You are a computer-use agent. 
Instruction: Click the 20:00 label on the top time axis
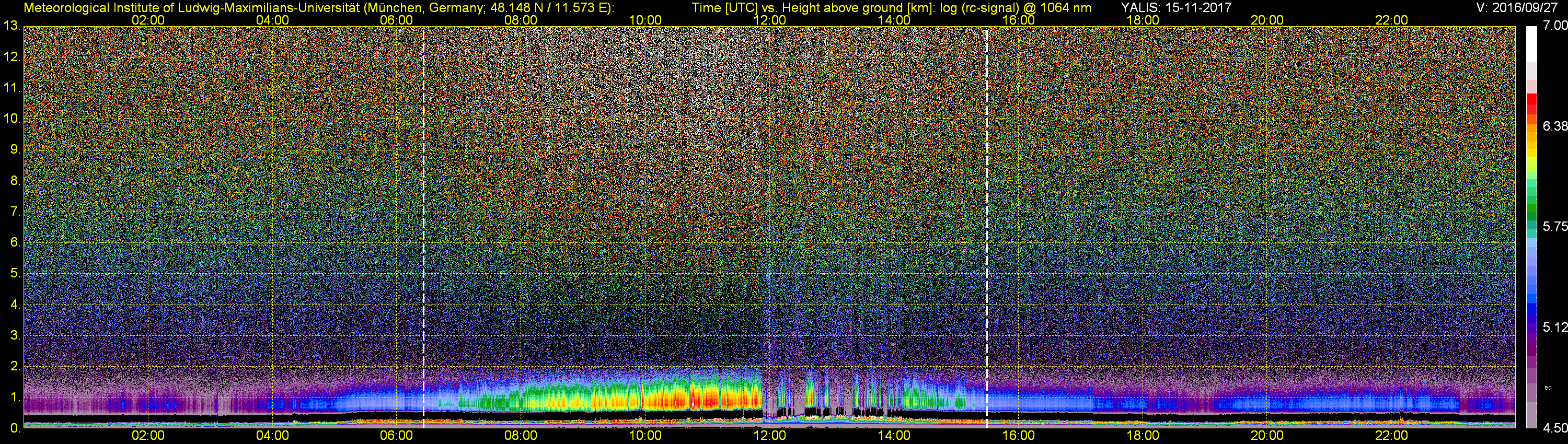[x=1267, y=20]
